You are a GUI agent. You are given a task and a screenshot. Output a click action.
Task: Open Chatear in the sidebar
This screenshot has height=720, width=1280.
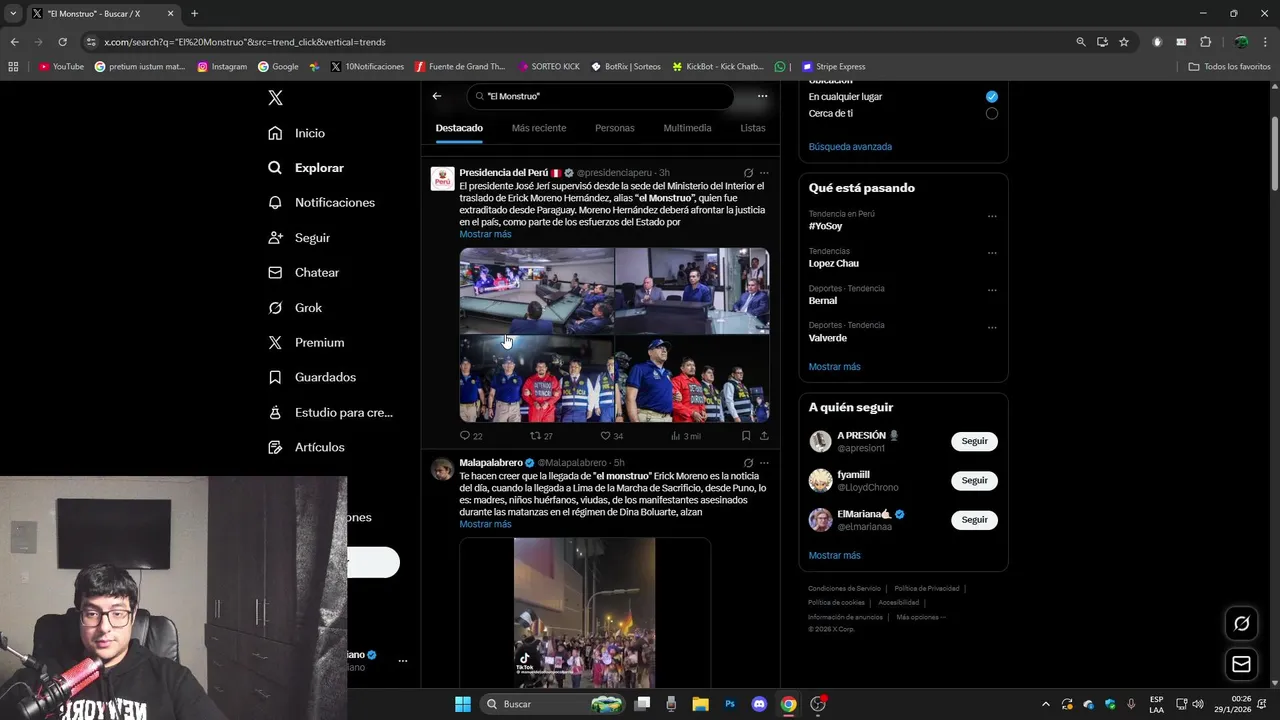(304, 272)
